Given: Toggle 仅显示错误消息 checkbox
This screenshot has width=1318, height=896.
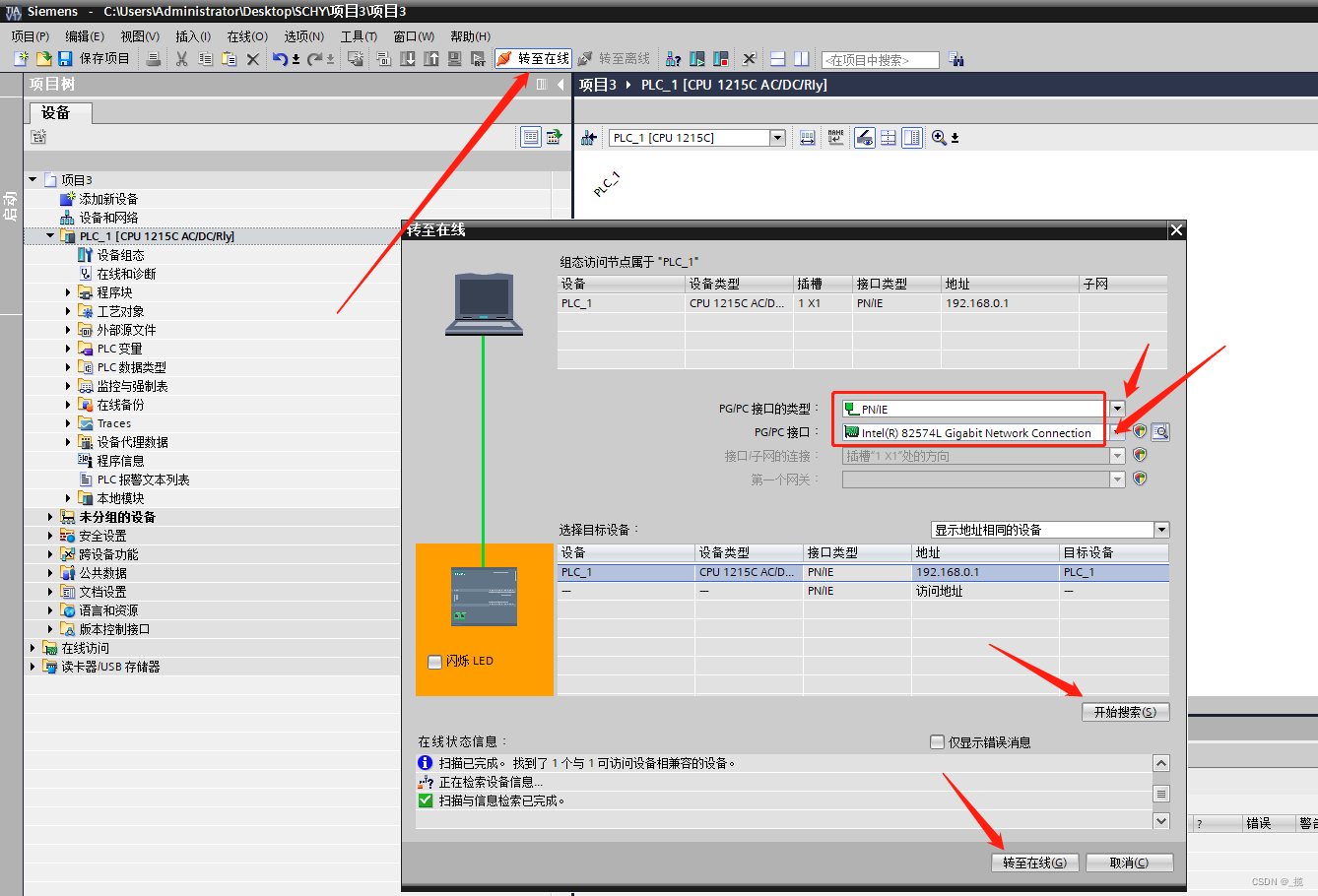Looking at the screenshot, I should pos(937,742).
